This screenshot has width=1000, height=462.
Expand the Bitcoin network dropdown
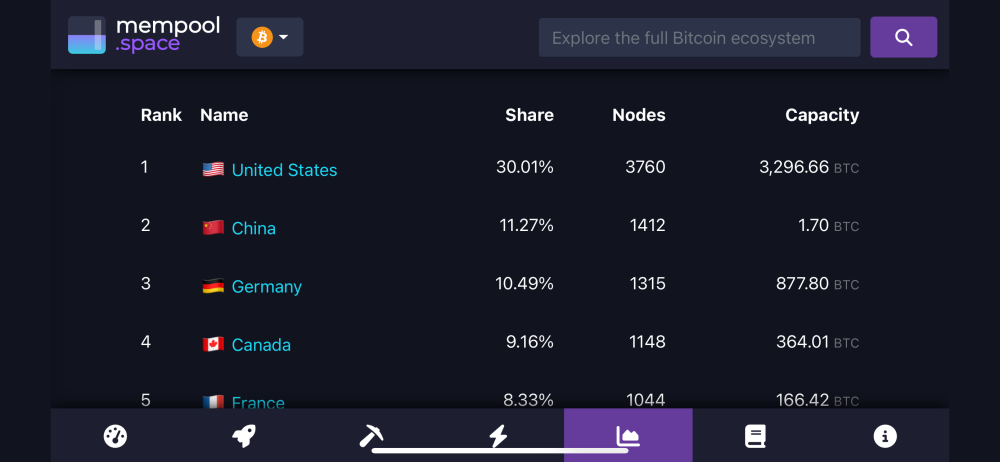270,37
